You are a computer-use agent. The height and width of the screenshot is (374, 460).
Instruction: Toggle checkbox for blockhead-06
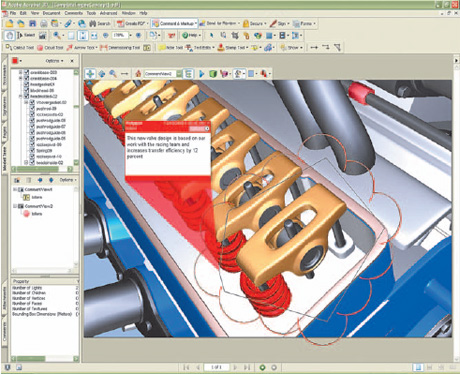pos(26,90)
